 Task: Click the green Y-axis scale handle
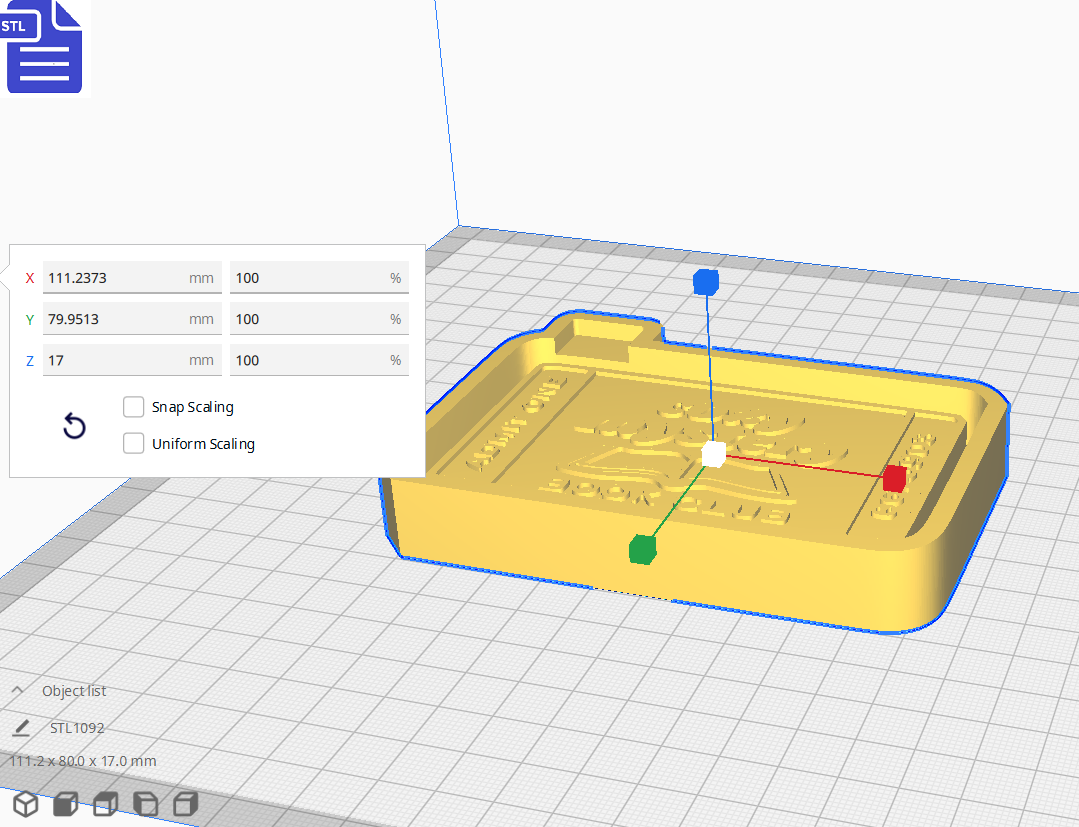(642, 549)
